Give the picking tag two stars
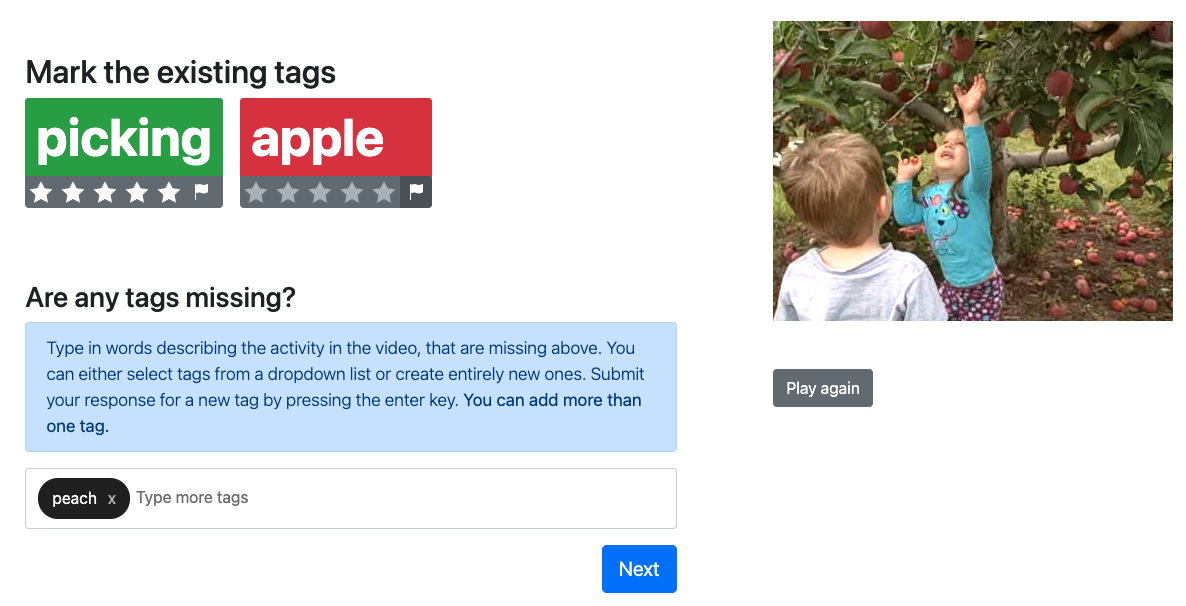The height and width of the screenshot is (606, 1186). pos(73,192)
